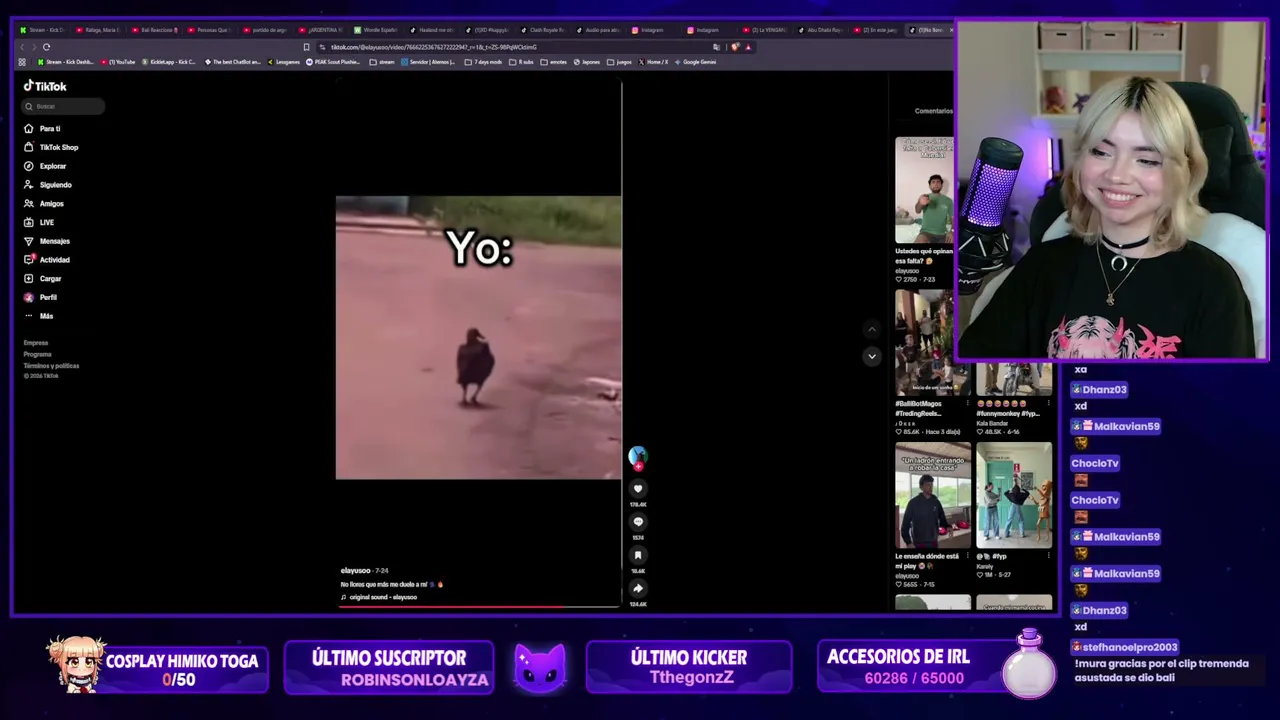
Task: Open the emotes bookmarks folder
Action: pos(553,62)
